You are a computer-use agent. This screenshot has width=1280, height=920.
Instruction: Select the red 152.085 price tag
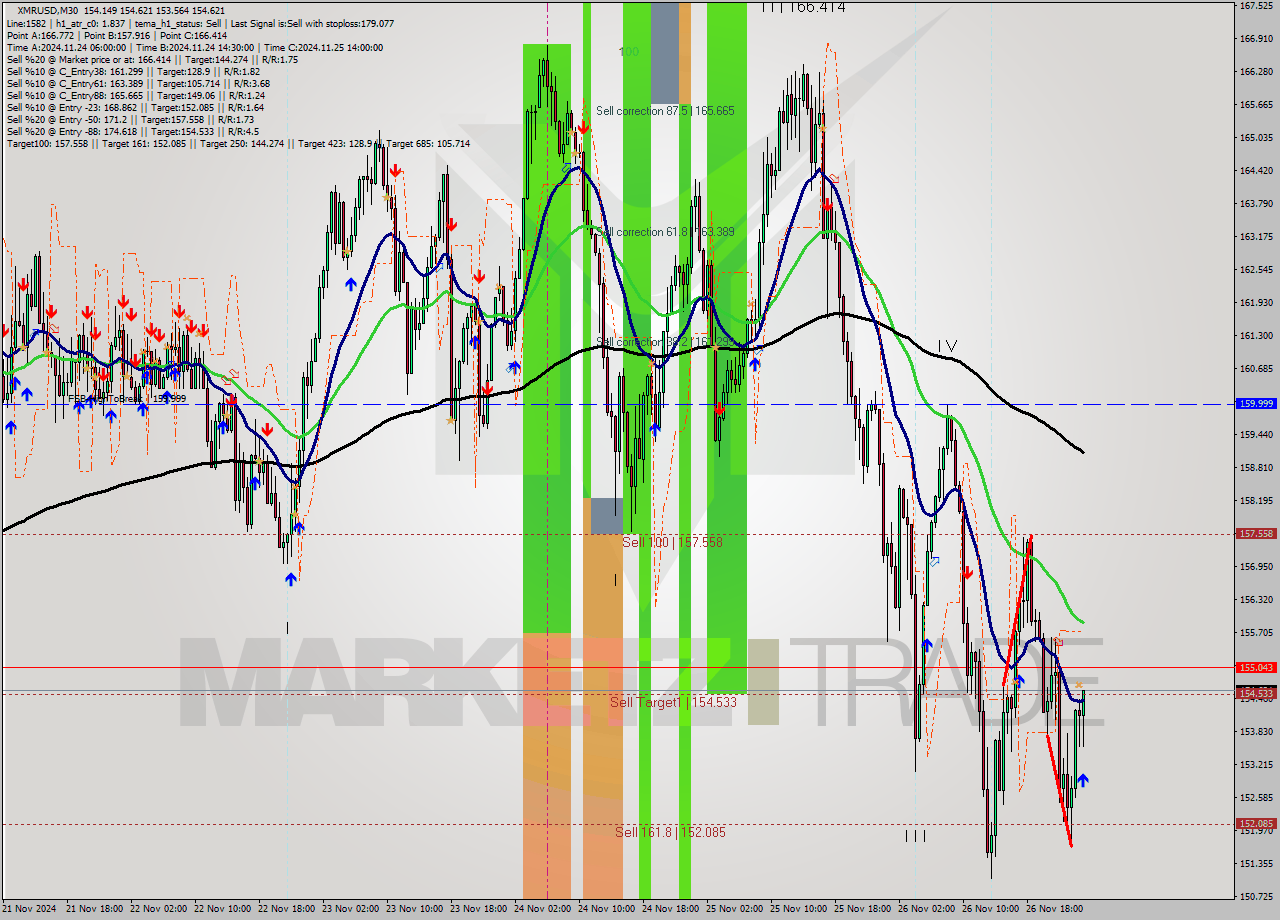click(x=1256, y=824)
